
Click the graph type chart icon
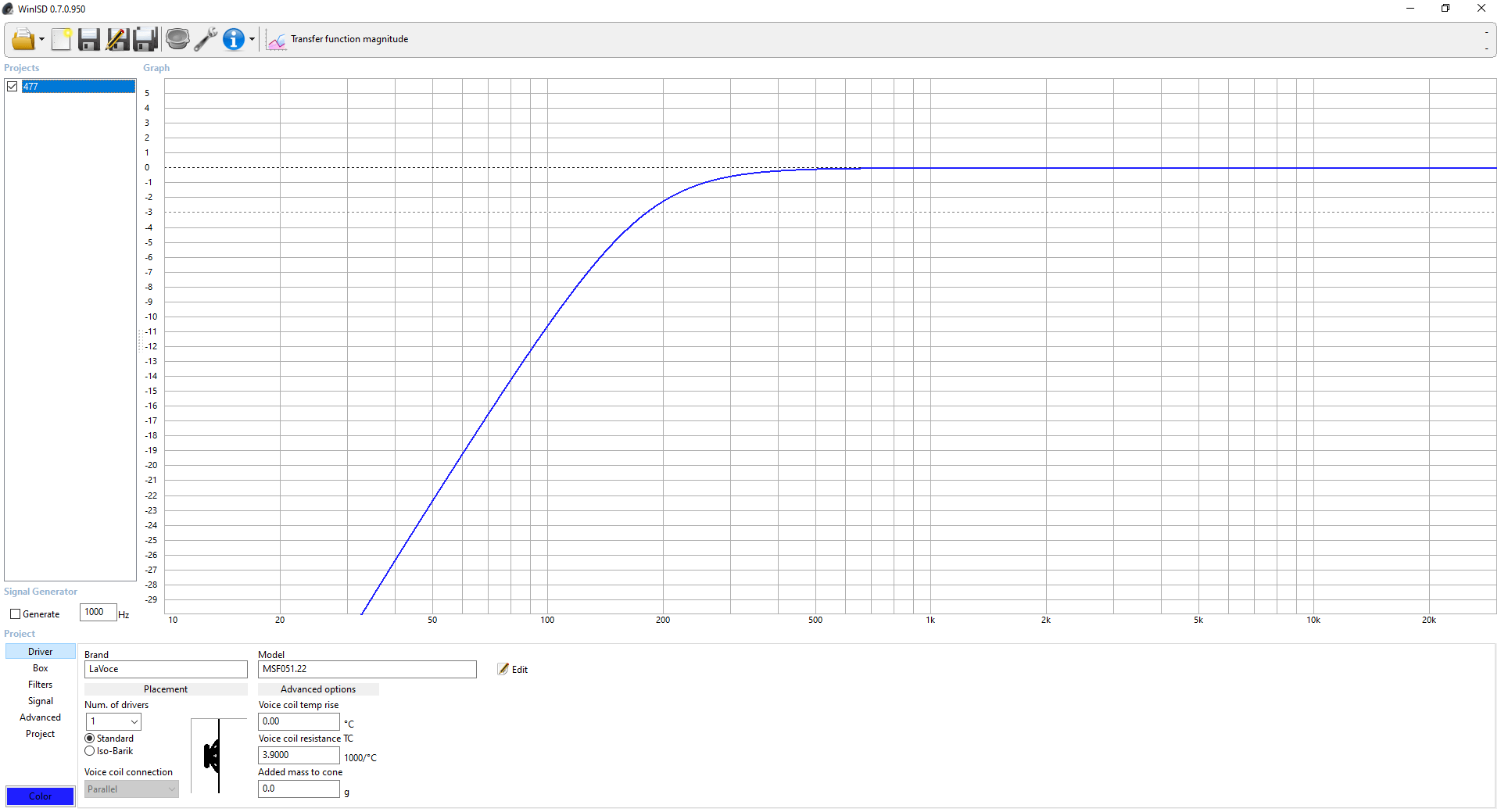tap(276, 40)
